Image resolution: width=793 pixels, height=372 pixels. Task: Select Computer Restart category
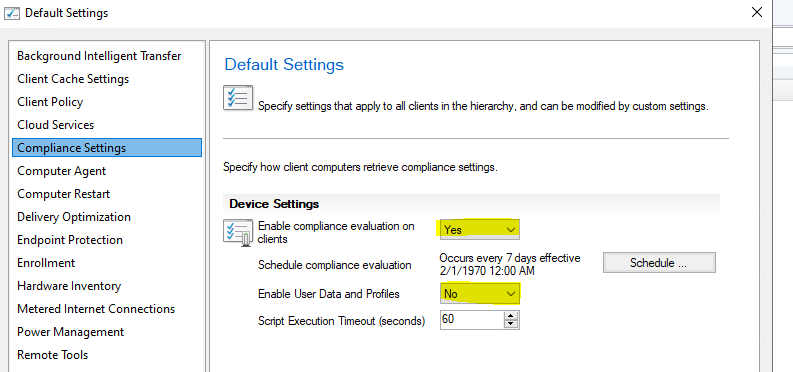pyautogui.click(x=64, y=194)
